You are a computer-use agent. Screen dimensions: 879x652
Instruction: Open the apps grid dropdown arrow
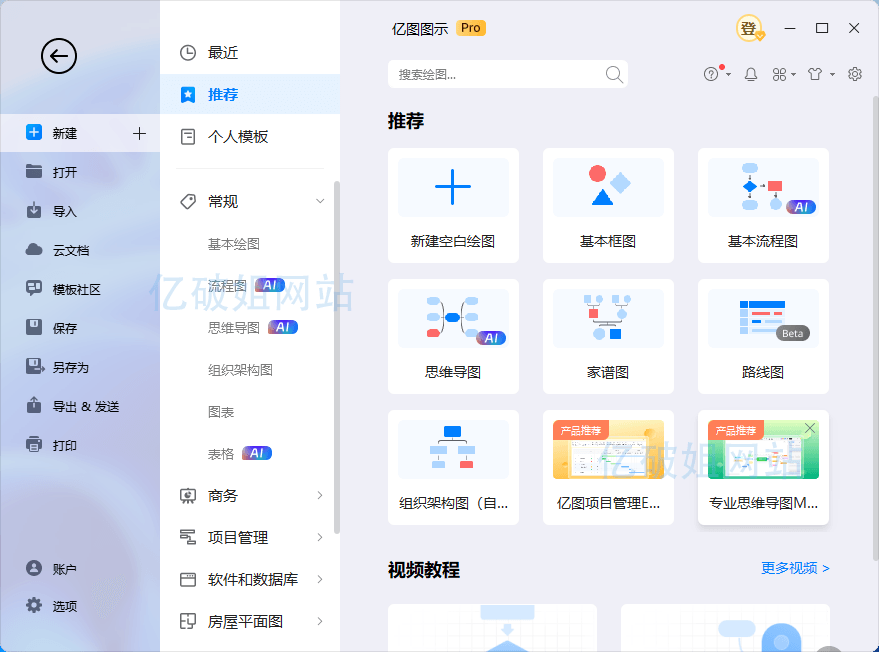[x=793, y=74]
